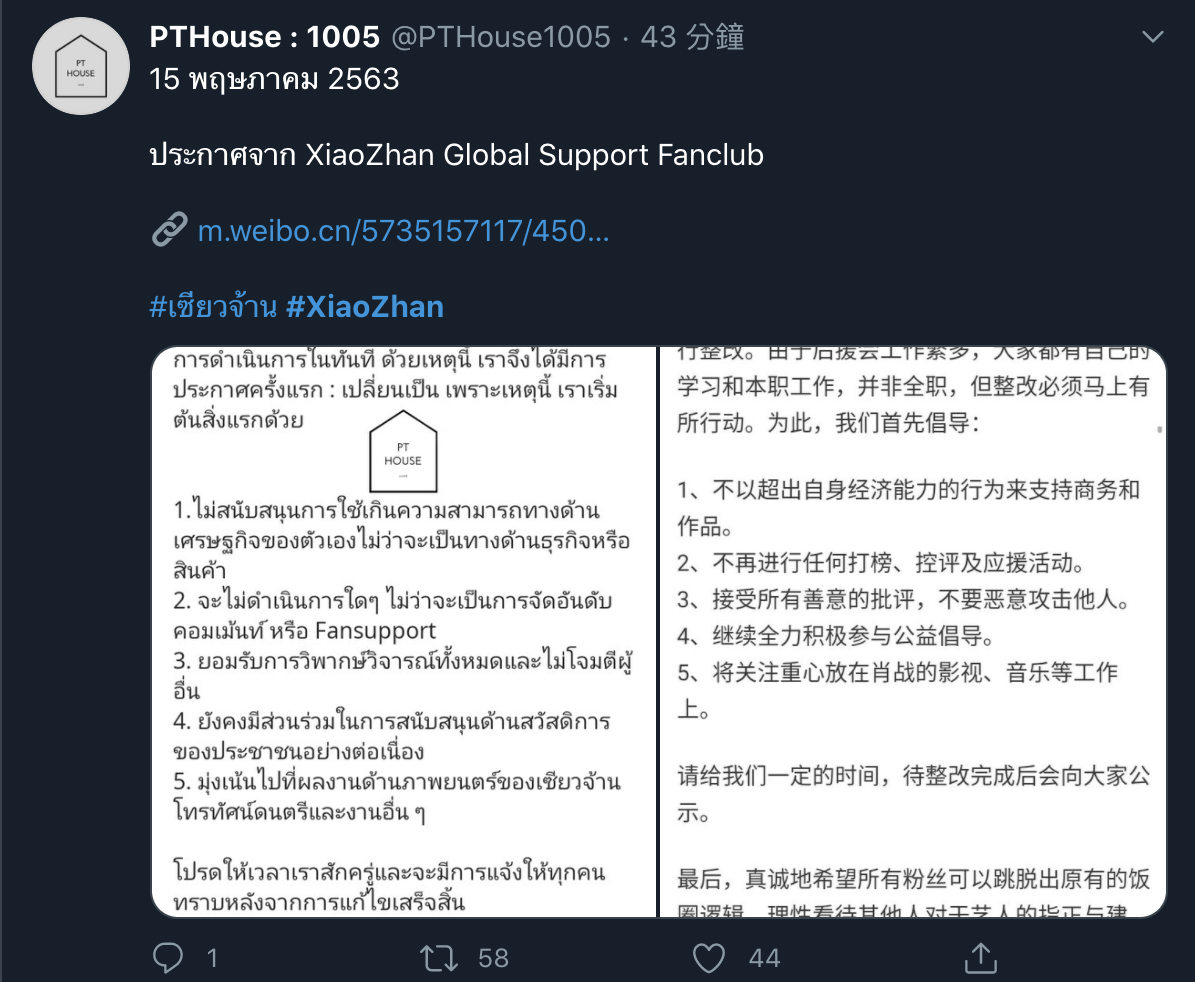
Task: Expand tweet options with the chevron
Action: [x=1152, y=37]
